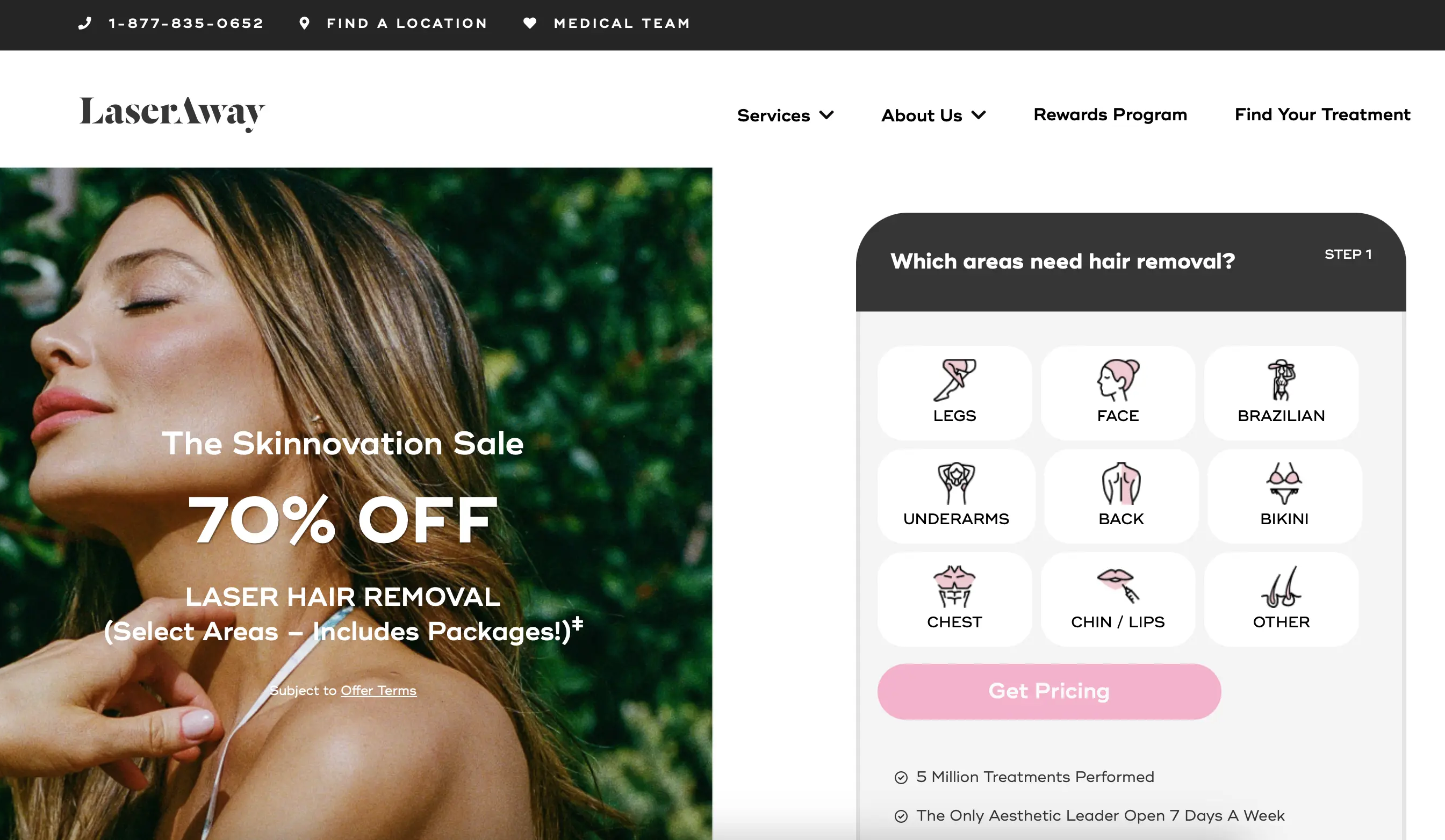Choose the Other area option
The width and height of the screenshot is (1445, 840).
point(1281,600)
